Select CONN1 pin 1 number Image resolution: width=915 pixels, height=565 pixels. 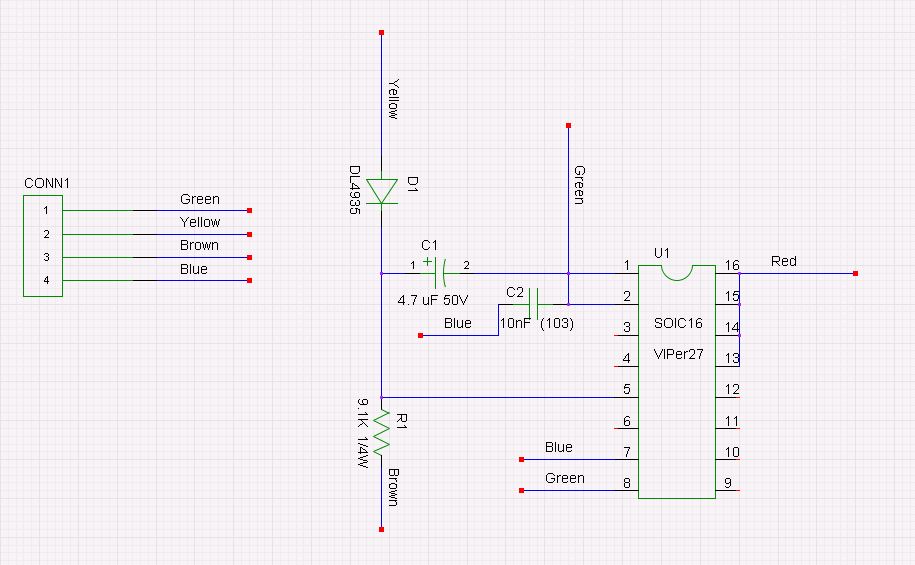point(46,210)
